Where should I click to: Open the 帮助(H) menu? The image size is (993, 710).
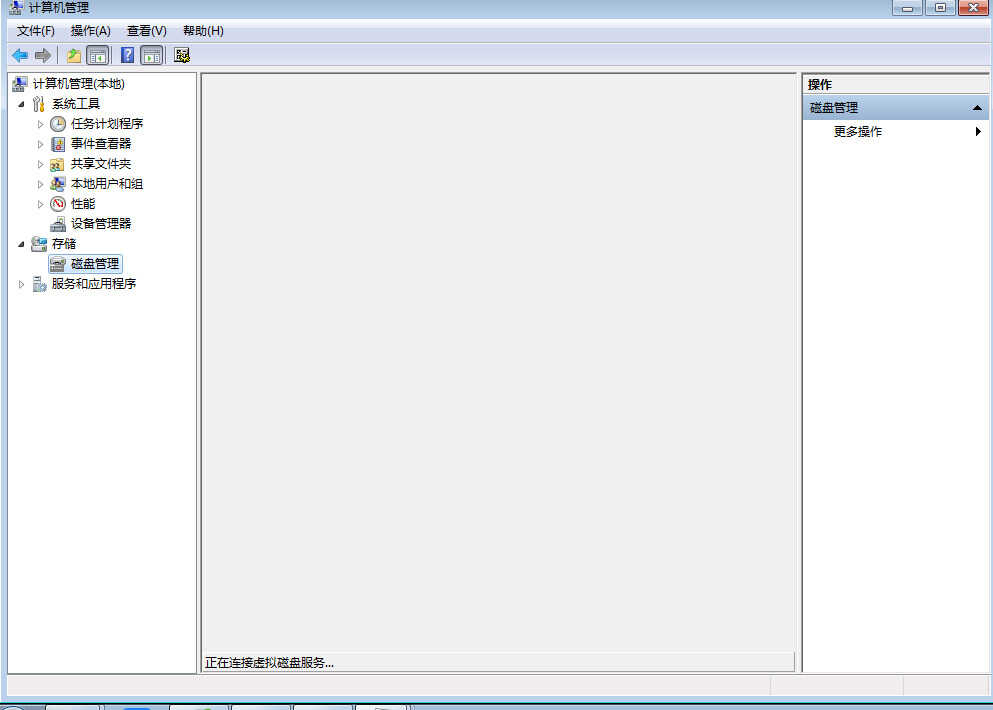click(x=203, y=31)
